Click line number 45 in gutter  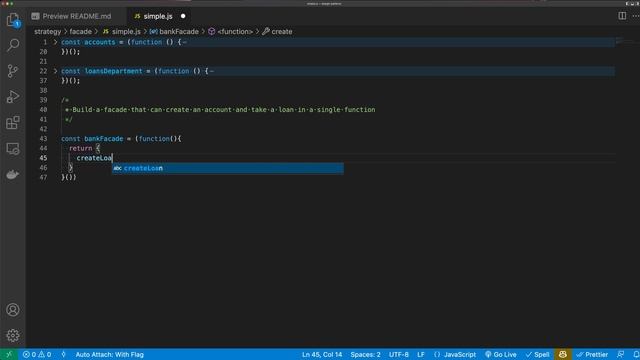coord(43,158)
